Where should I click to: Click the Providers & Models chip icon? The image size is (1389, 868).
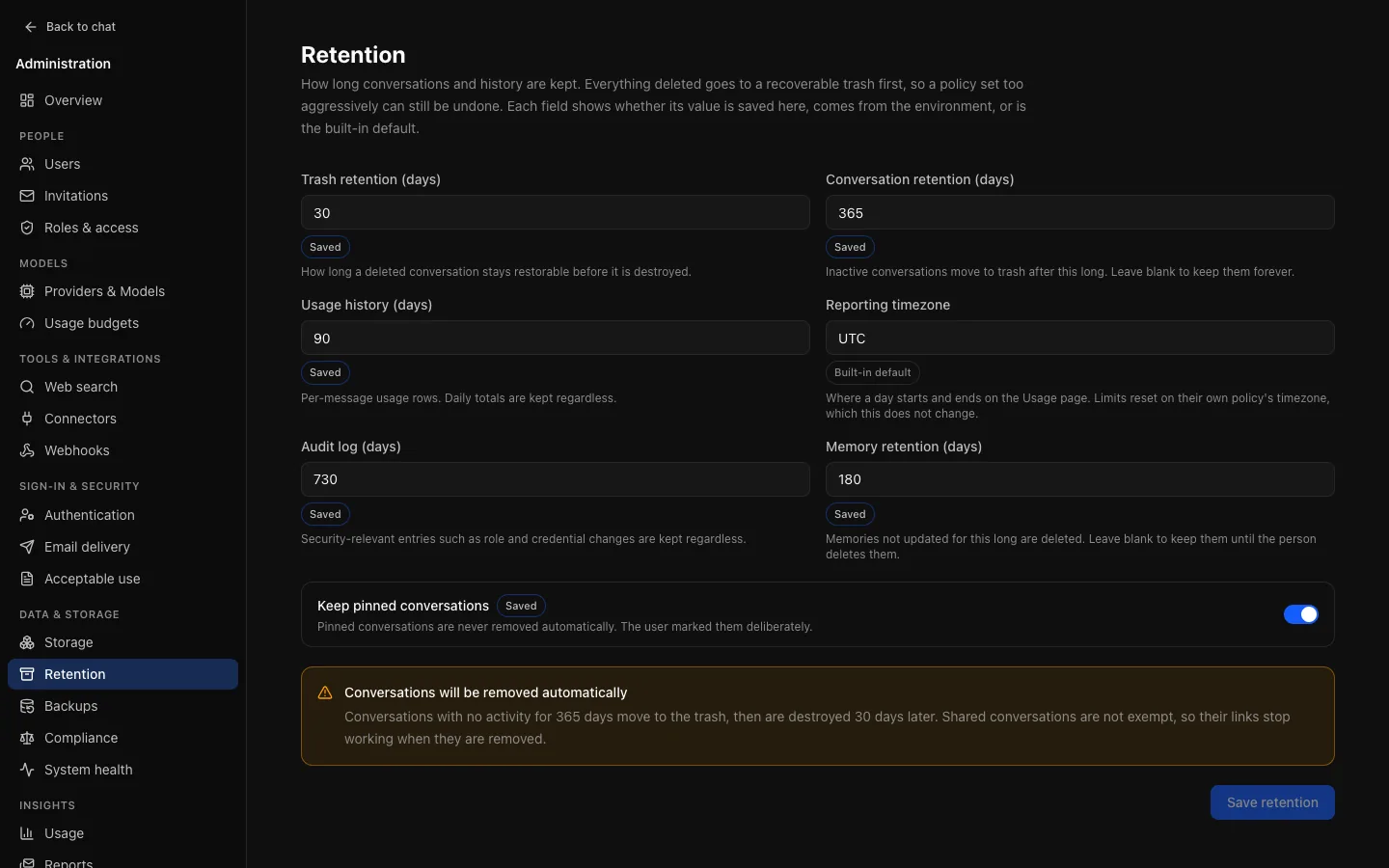pos(27,291)
